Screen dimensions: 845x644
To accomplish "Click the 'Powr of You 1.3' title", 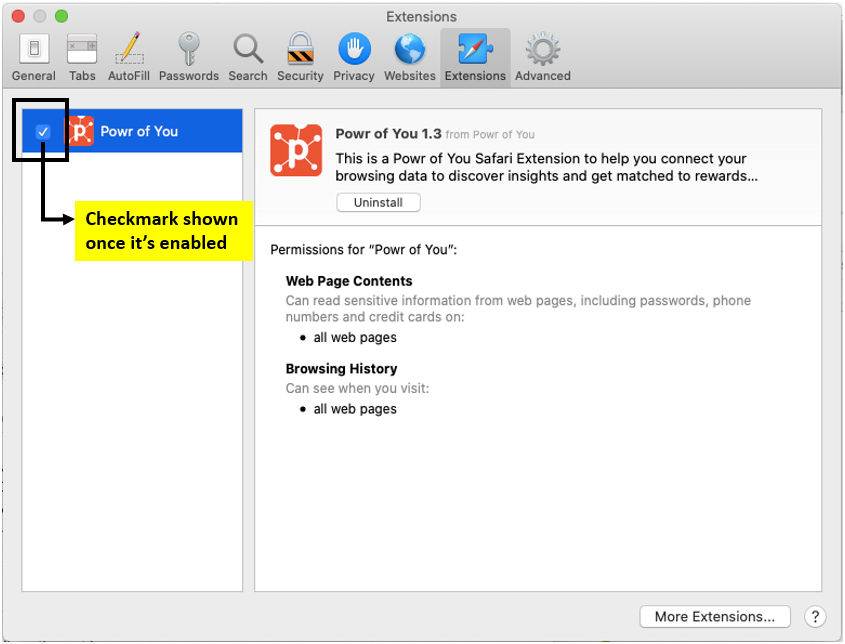I will pos(388,134).
